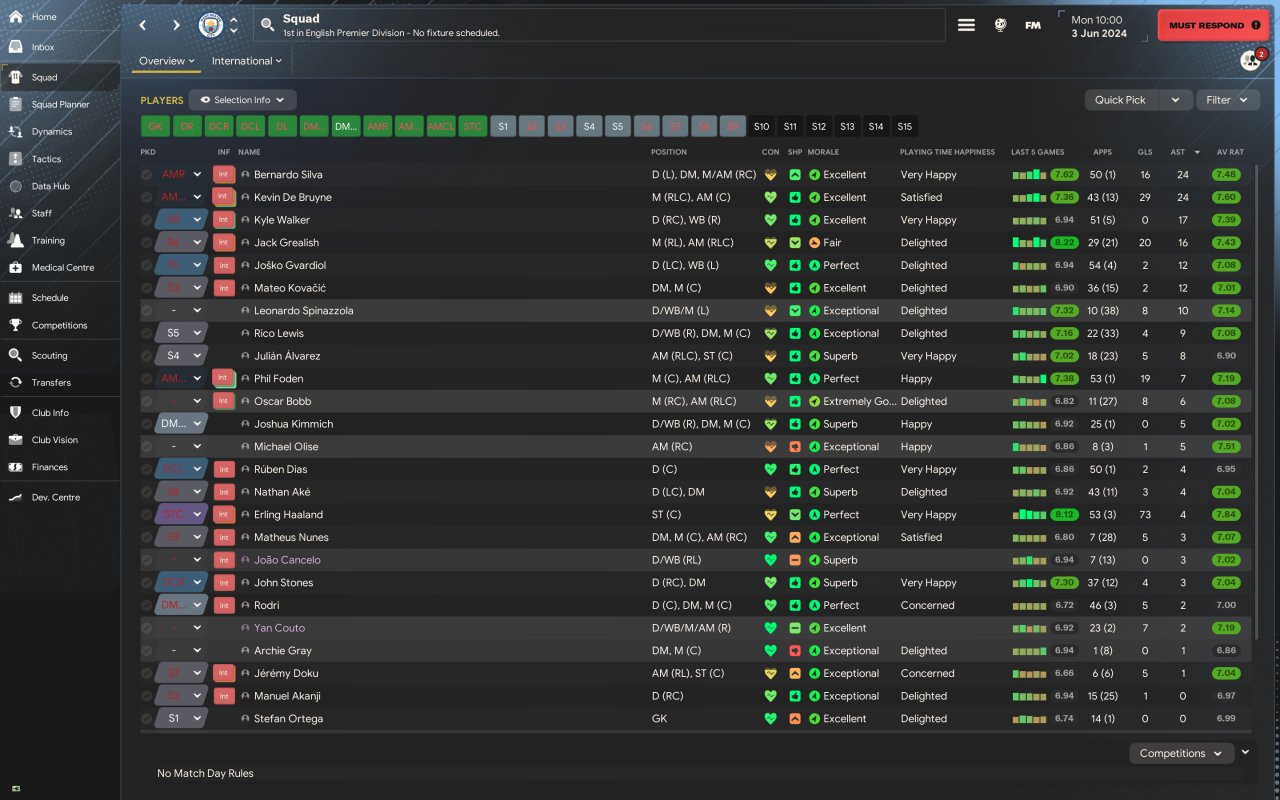Open Rico Lewis's S5 picked-position dropdown

coord(182,333)
